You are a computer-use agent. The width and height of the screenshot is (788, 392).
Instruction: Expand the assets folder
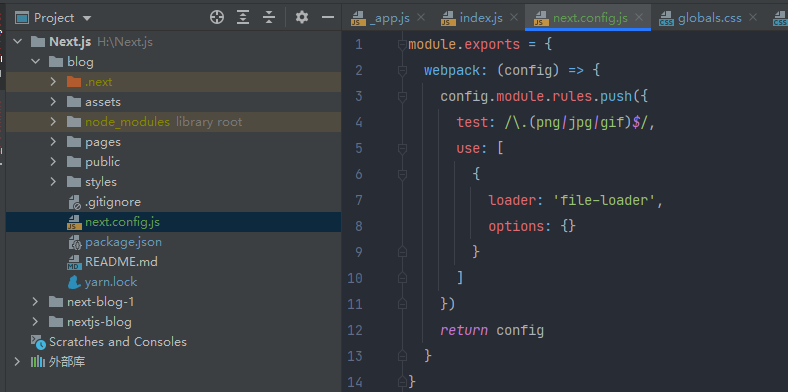click(x=53, y=102)
